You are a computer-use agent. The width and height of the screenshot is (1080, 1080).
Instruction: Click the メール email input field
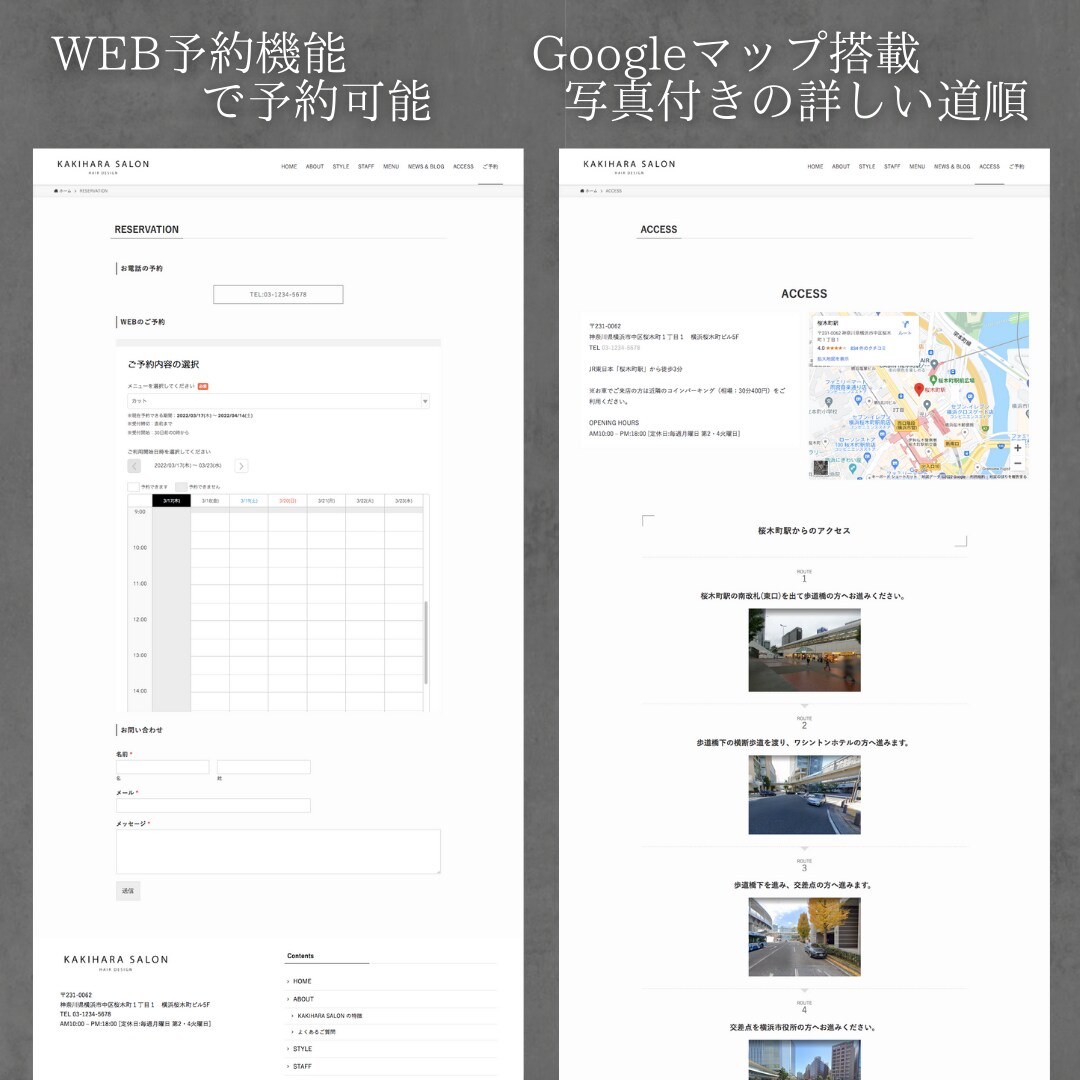214,805
